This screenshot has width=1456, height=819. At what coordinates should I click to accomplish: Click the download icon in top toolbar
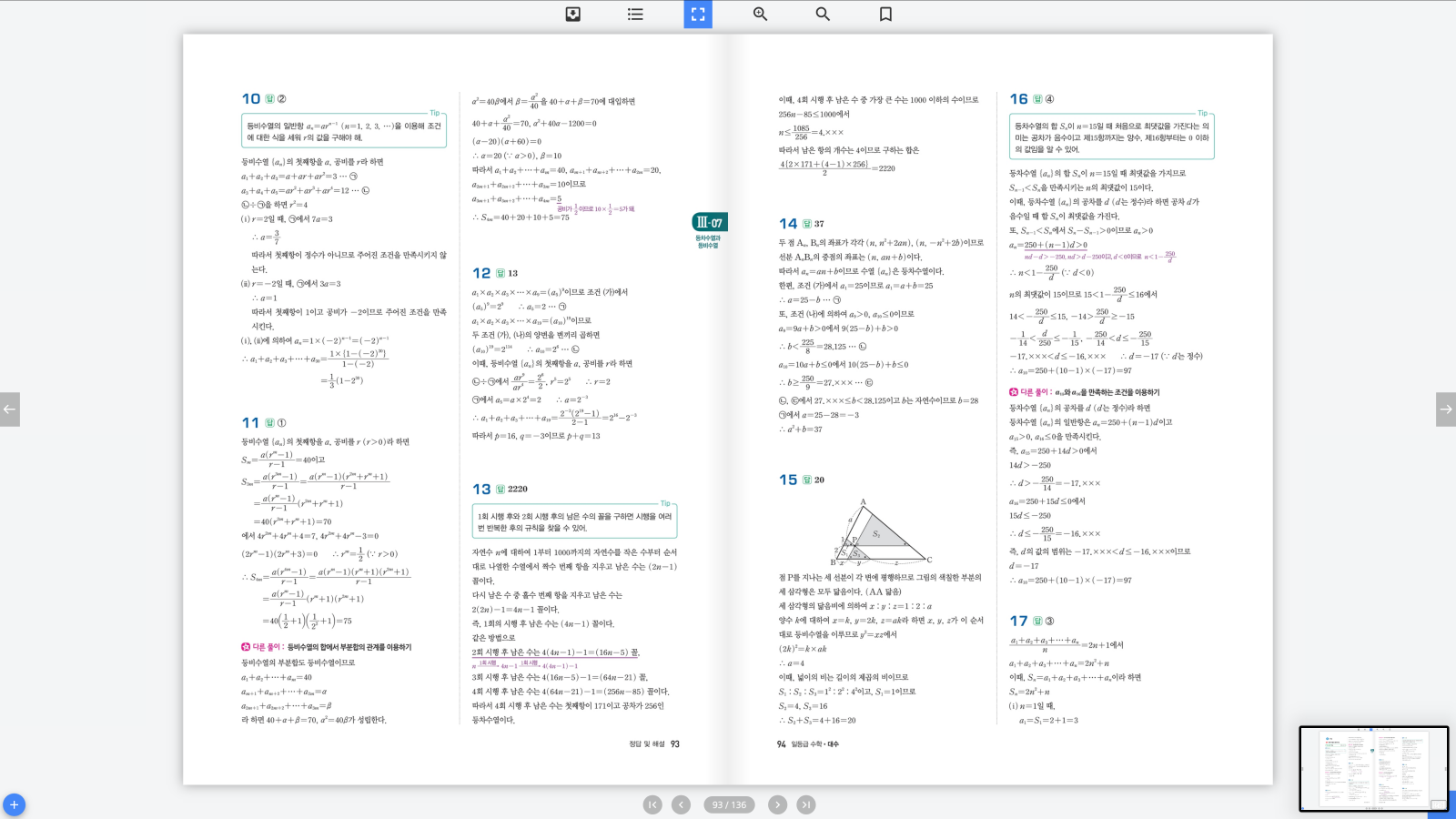pos(572,14)
